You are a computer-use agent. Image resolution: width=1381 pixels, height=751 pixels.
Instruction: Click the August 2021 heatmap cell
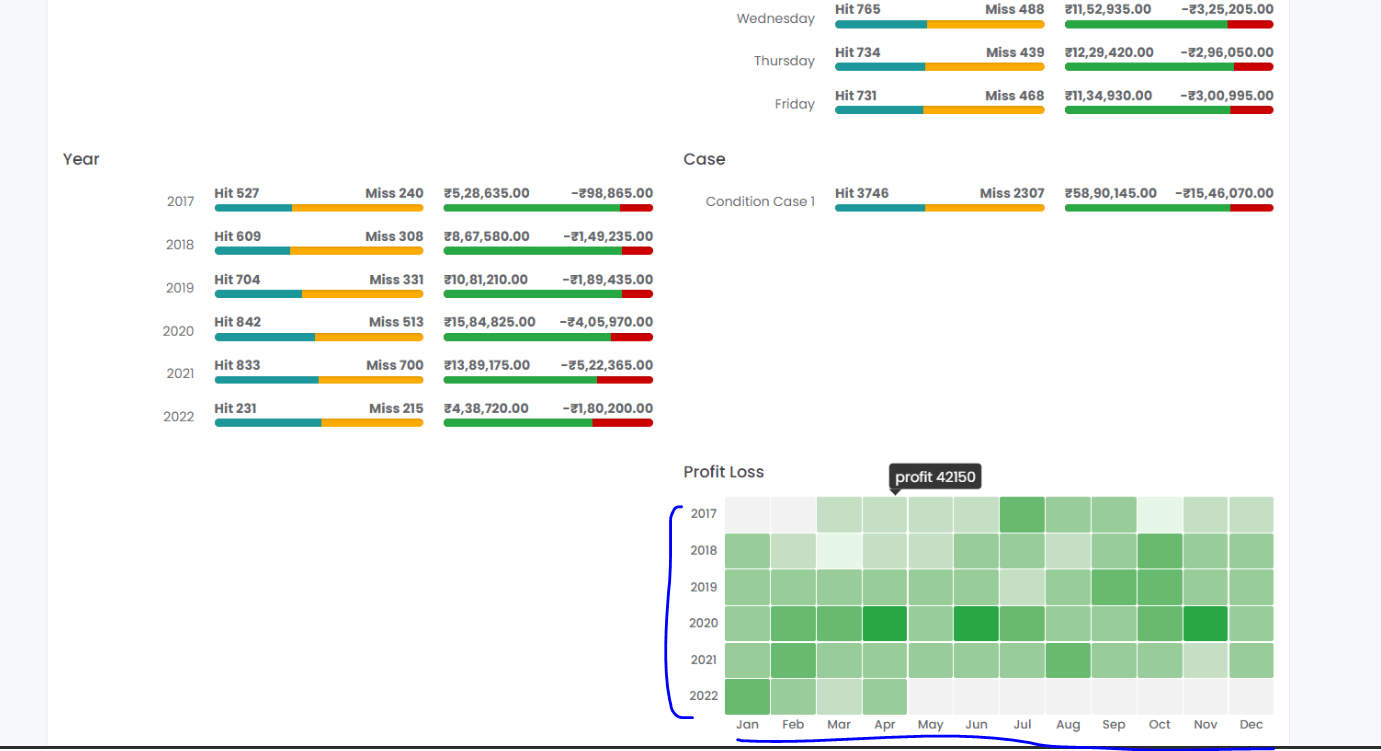1067,660
